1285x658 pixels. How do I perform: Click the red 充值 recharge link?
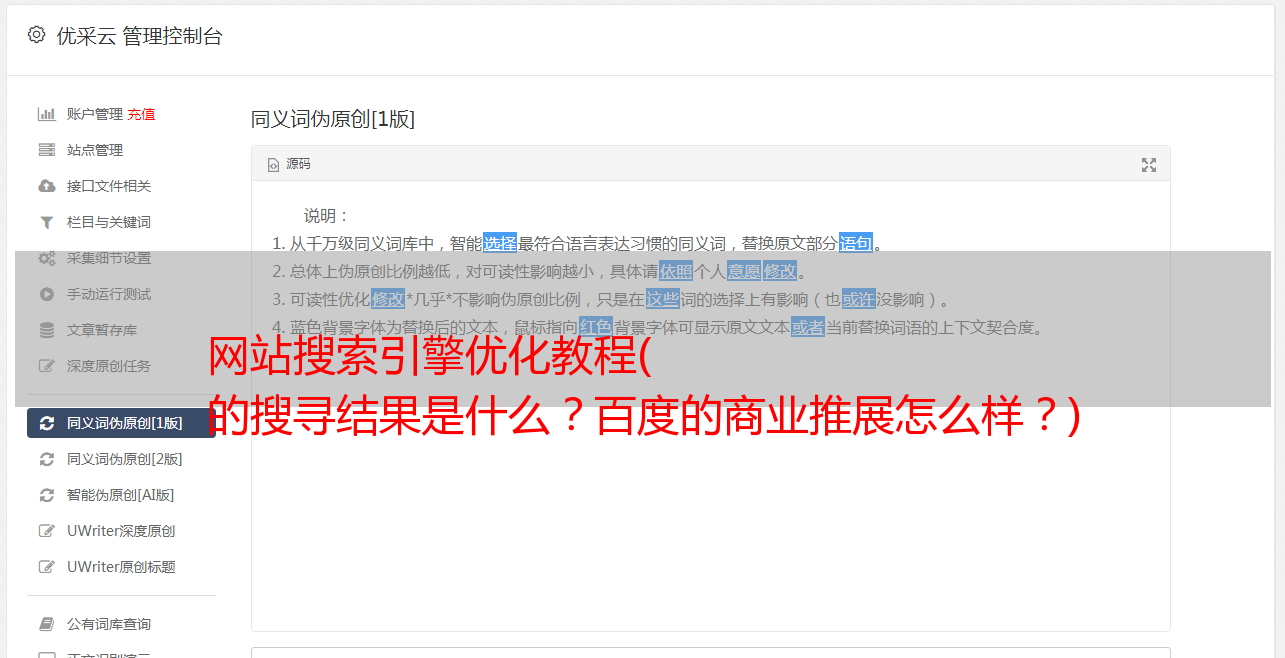[141, 114]
